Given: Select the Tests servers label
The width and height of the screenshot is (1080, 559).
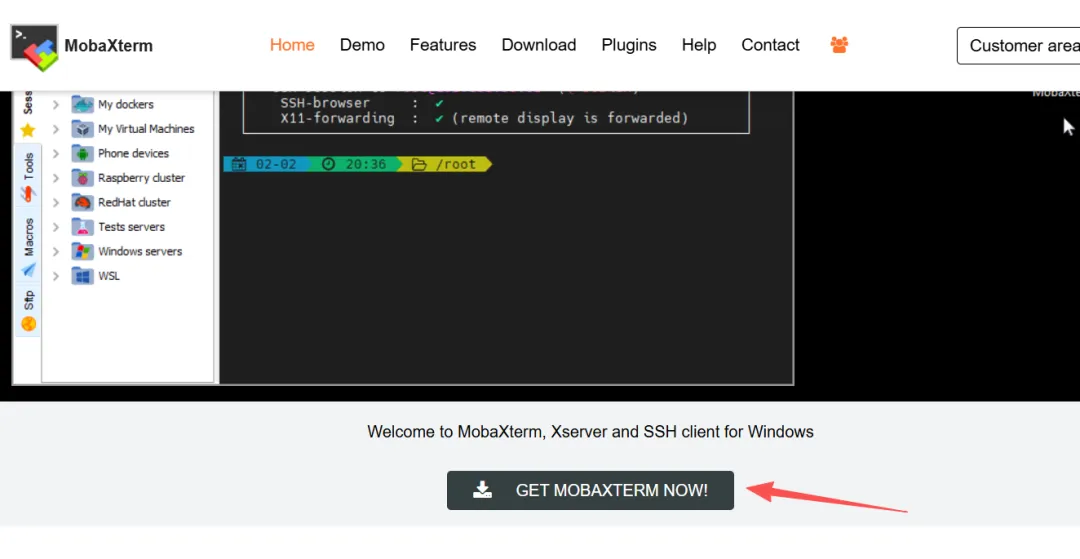Looking at the screenshot, I should (132, 226).
